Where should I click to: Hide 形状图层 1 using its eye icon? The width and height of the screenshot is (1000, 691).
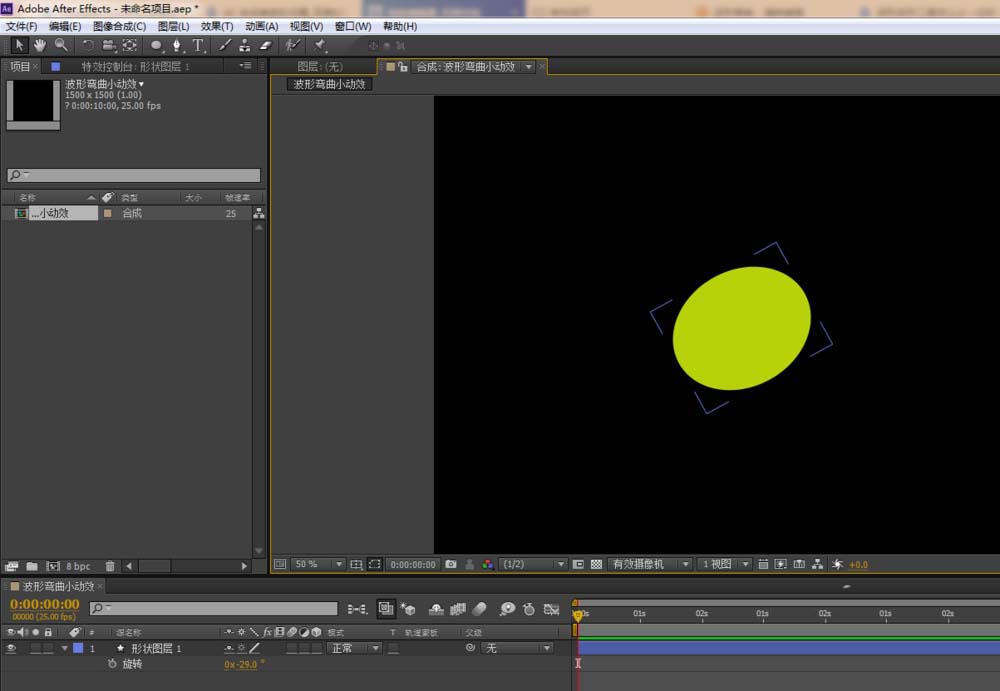coord(11,648)
